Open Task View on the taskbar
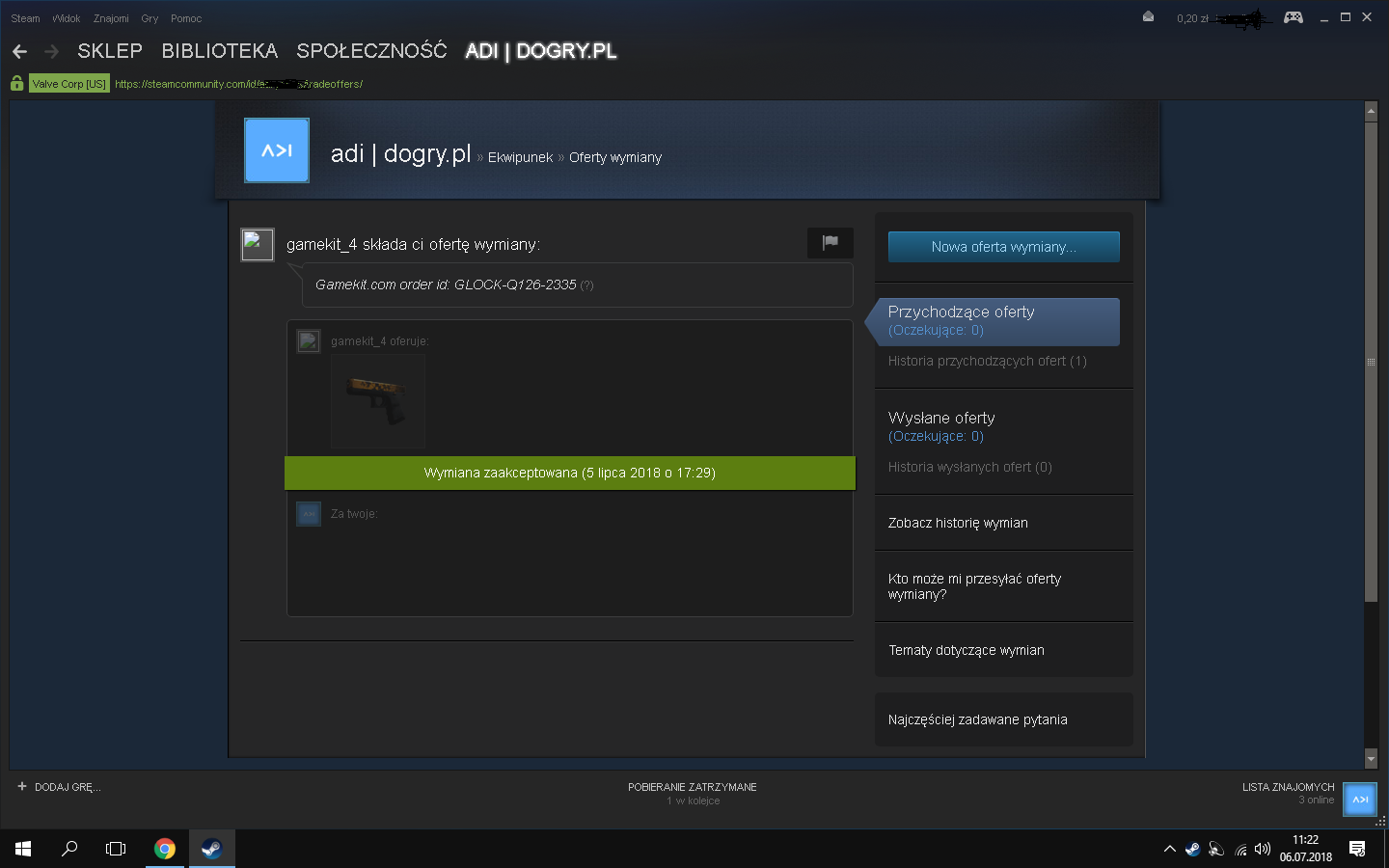This screenshot has width=1389, height=868. pos(116,849)
